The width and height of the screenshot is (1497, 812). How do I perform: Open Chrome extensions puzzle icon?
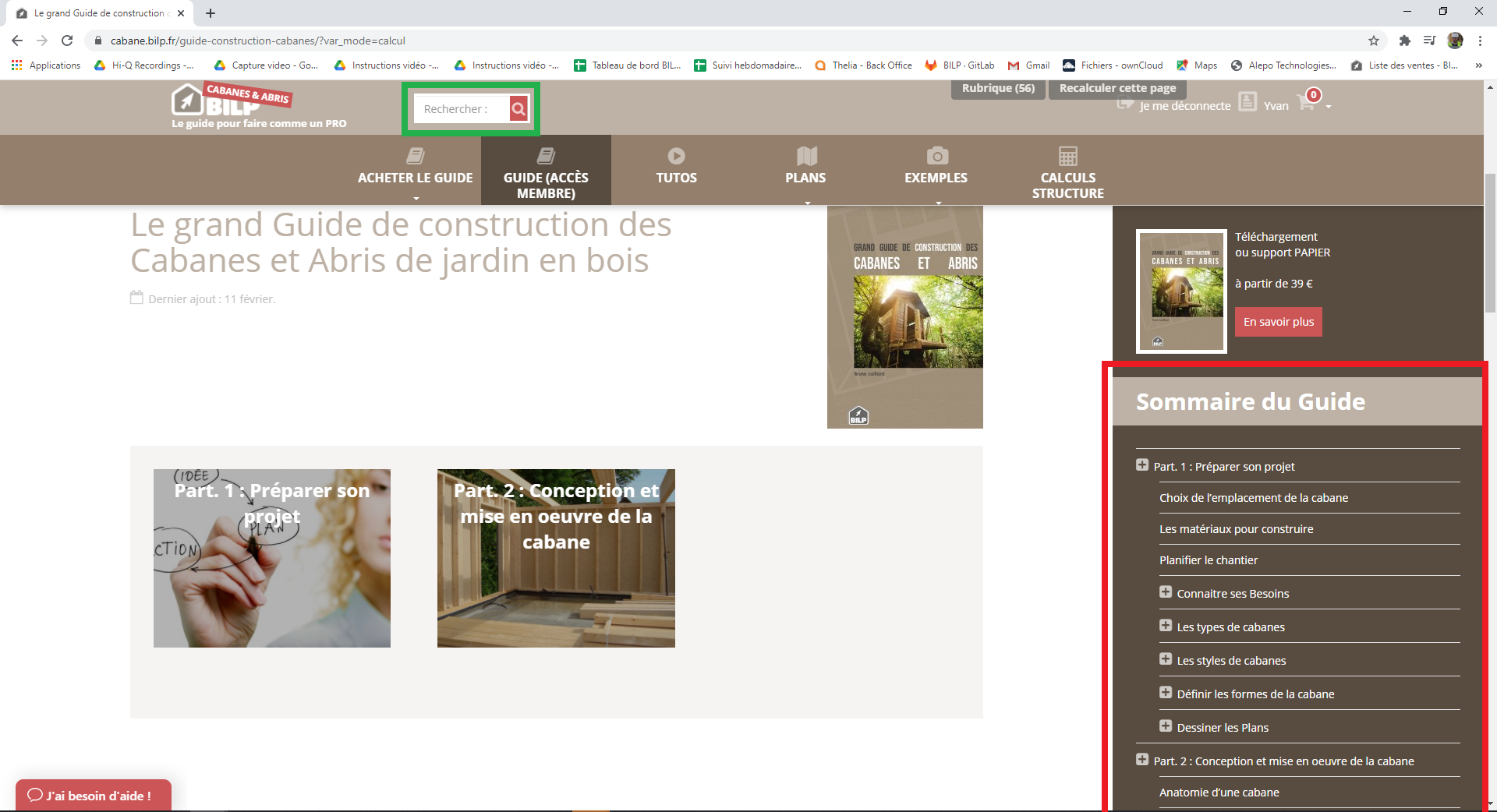(x=1404, y=41)
